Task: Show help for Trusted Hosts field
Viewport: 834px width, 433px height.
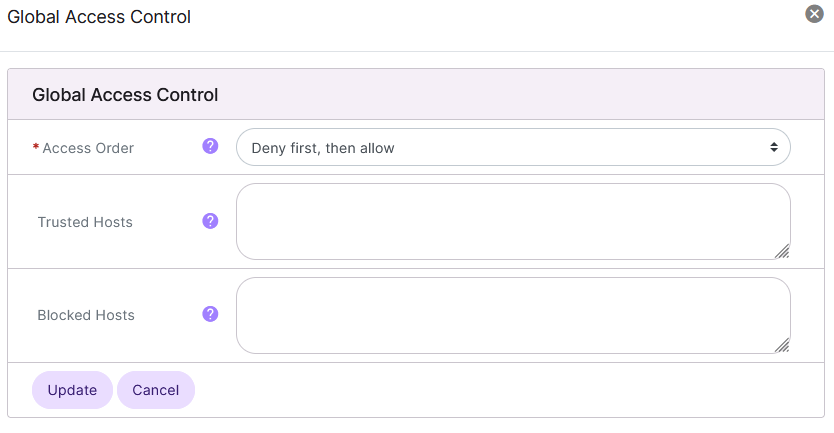Action: (210, 221)
